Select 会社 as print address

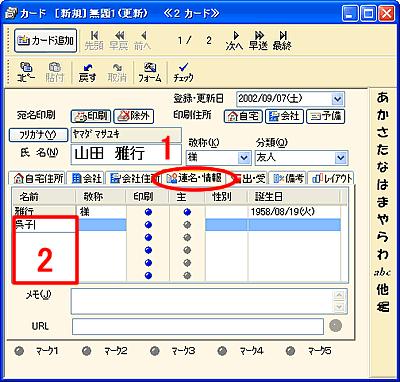point(284,116)
